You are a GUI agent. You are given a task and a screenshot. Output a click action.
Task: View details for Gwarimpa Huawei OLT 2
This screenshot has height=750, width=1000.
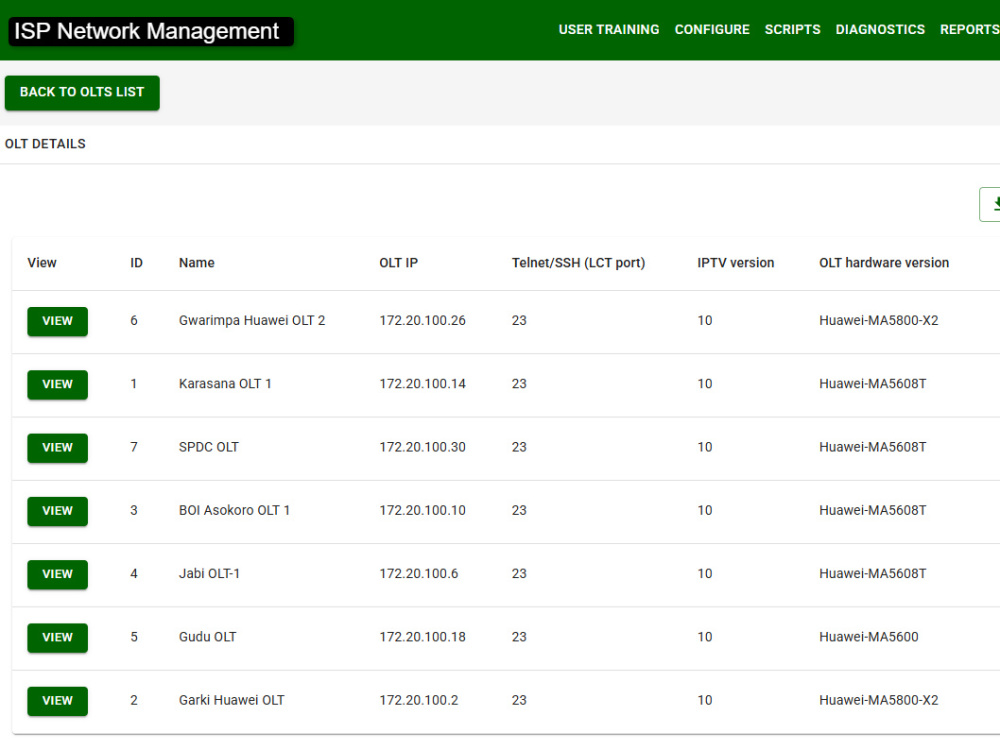[57, 321]
